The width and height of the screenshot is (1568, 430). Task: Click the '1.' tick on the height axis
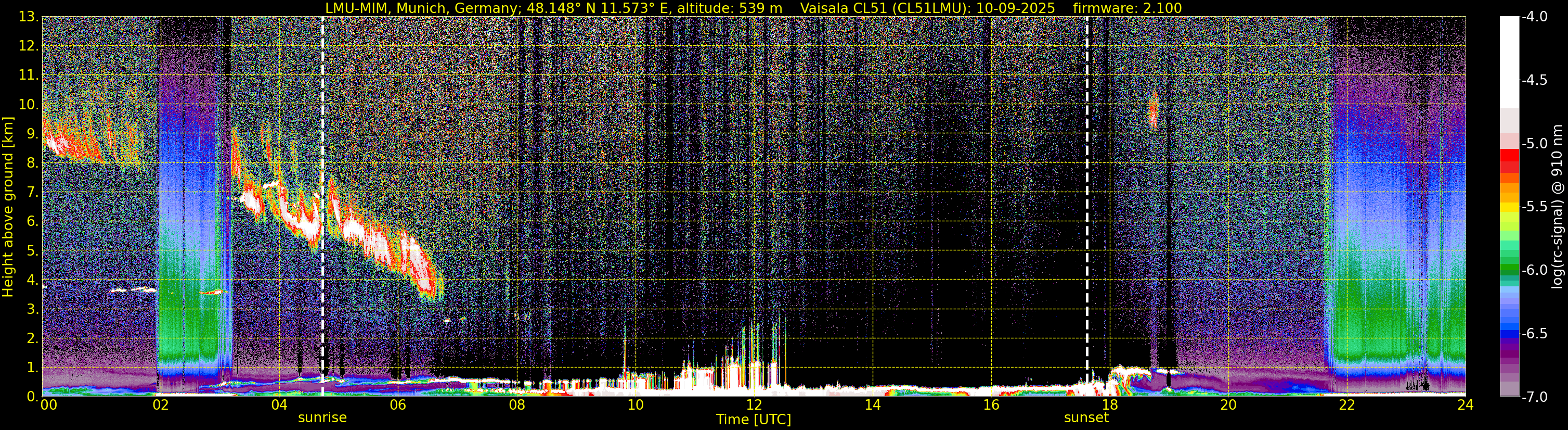[32, 367]
